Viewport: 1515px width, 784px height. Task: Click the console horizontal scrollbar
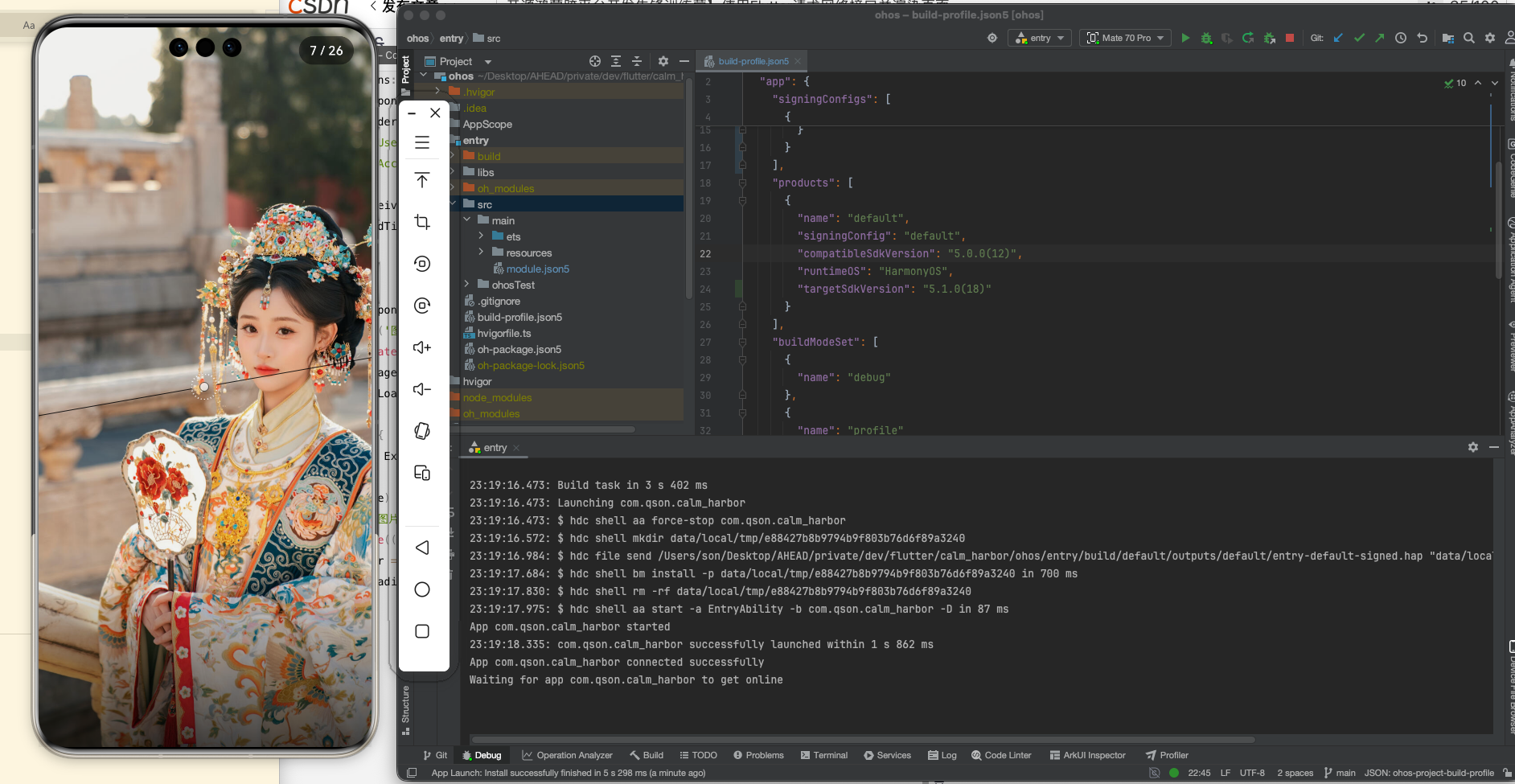[862, 739]
